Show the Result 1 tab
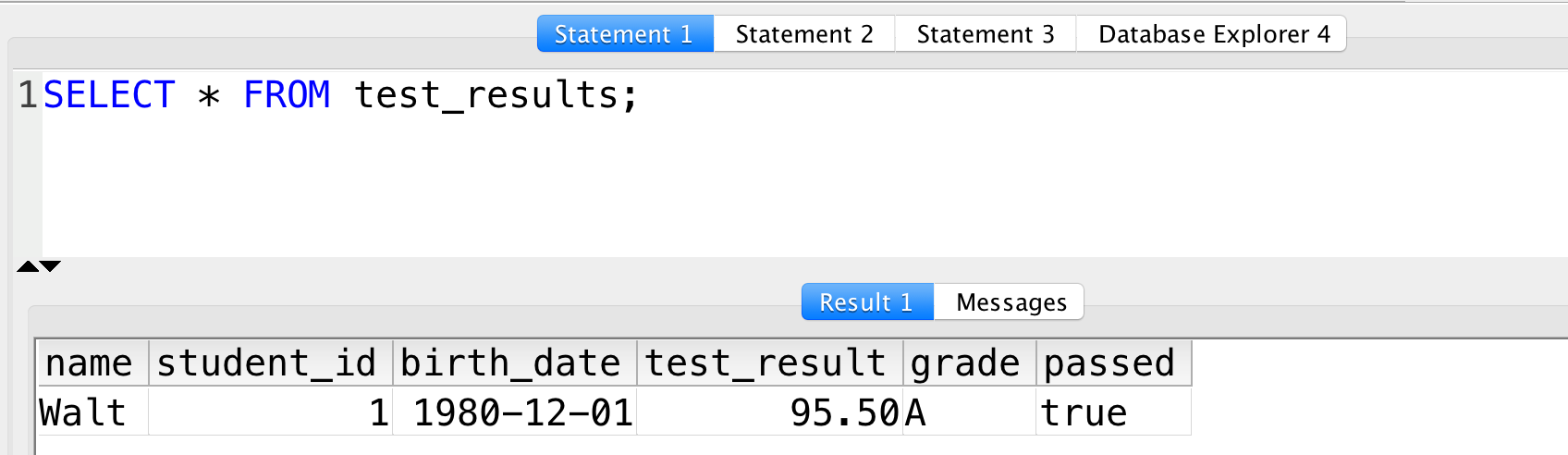 click(x=867, y=302)
